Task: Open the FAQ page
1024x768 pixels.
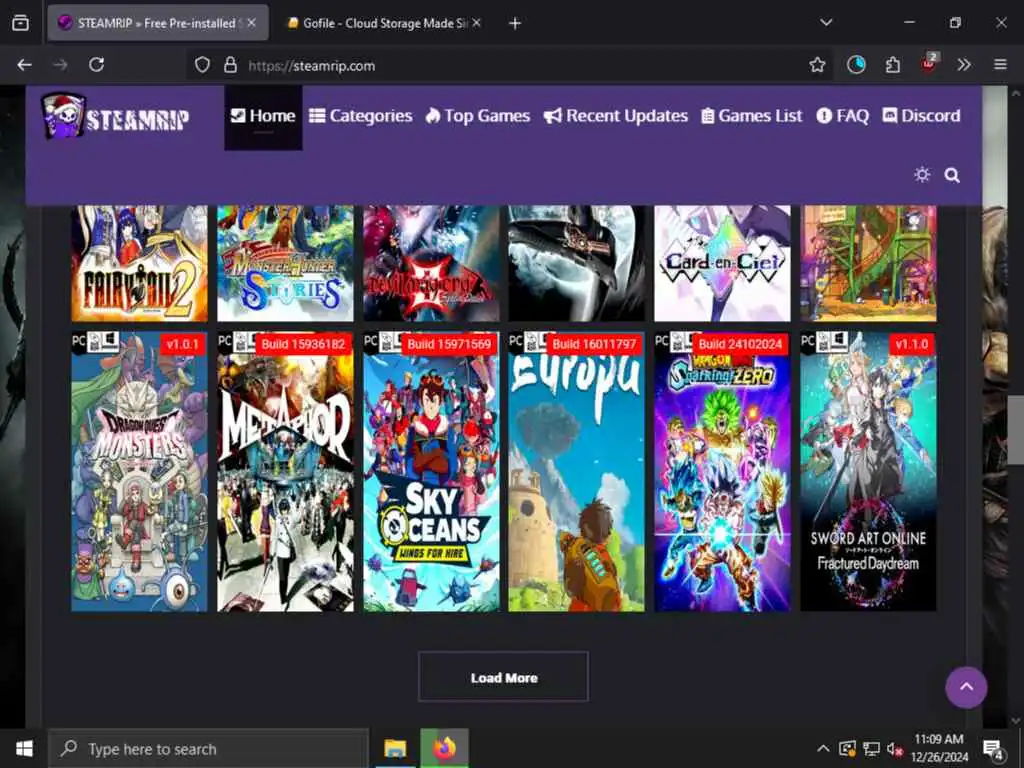Action: pos(842,116)
